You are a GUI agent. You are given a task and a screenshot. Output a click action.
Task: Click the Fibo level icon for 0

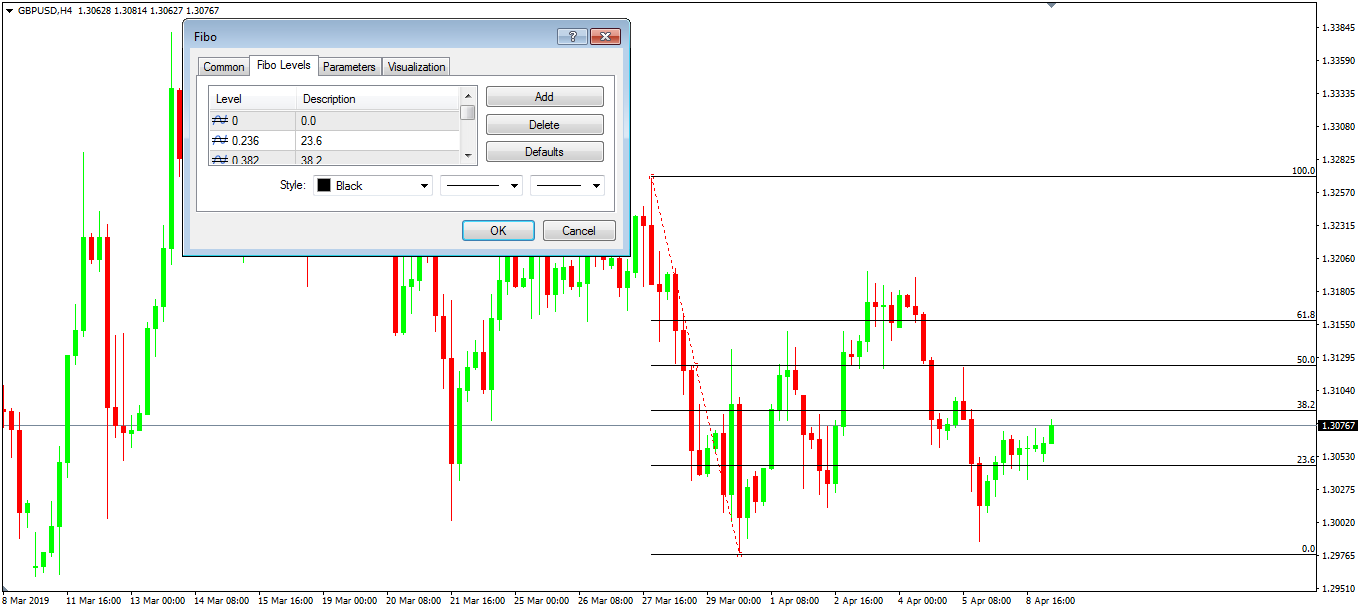tap(221, 120)
